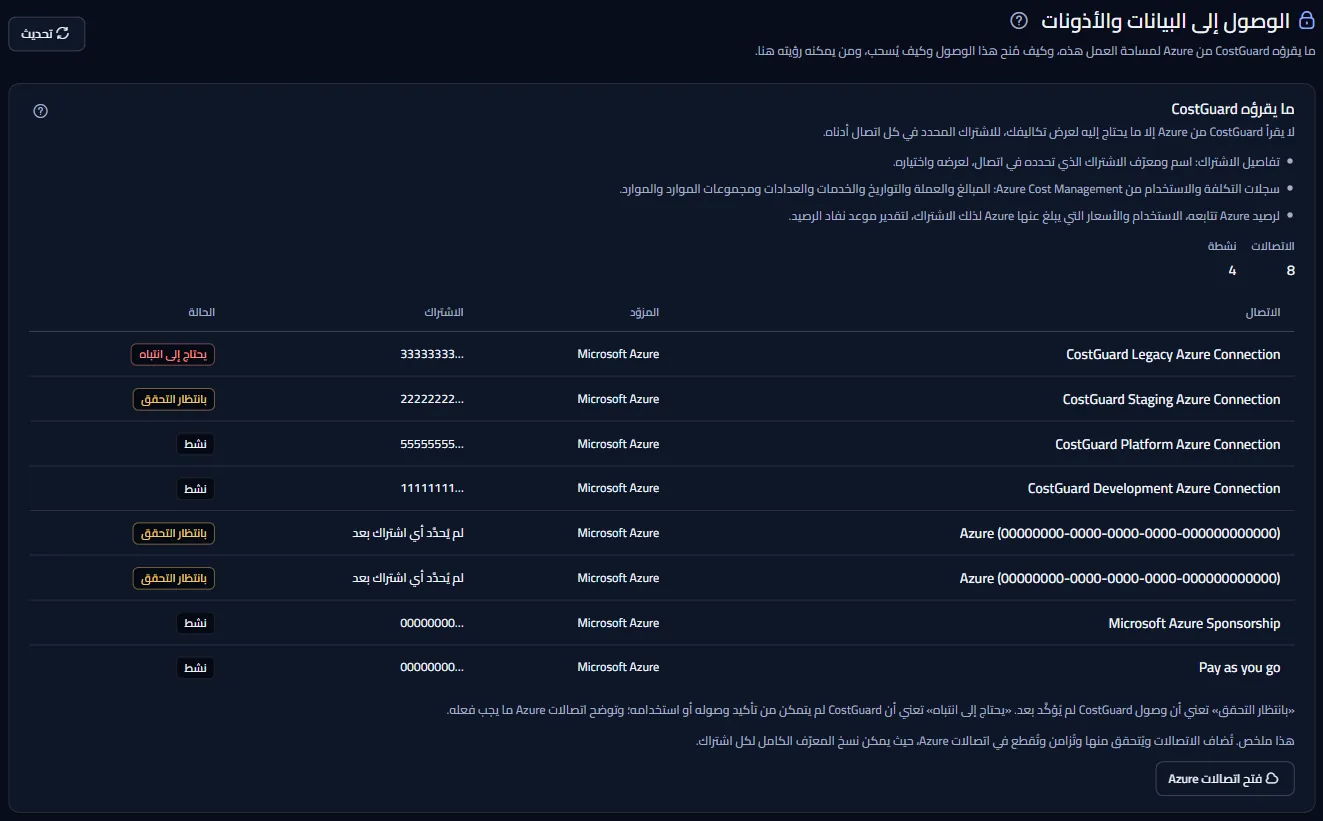Select the CostGuard Legacy Azure Connection name
Viewport: 1323px width, 821px height.
point(1173,354)
